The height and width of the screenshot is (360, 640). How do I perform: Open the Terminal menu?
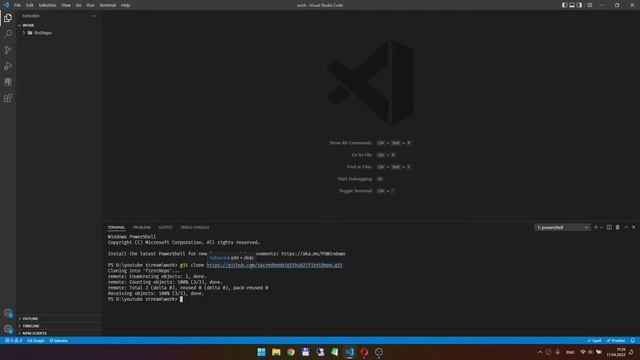coord(108,5)
